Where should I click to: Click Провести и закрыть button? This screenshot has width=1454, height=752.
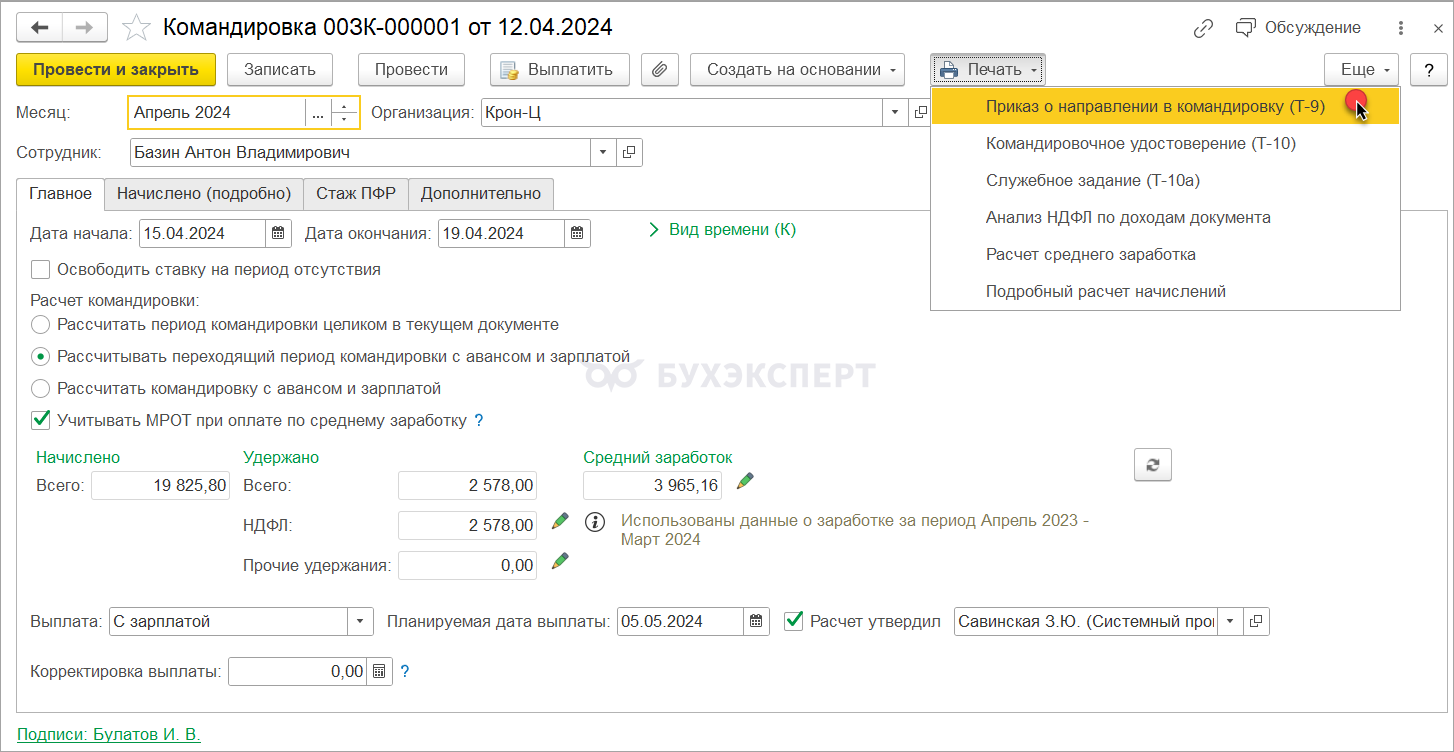click(116, 70)
